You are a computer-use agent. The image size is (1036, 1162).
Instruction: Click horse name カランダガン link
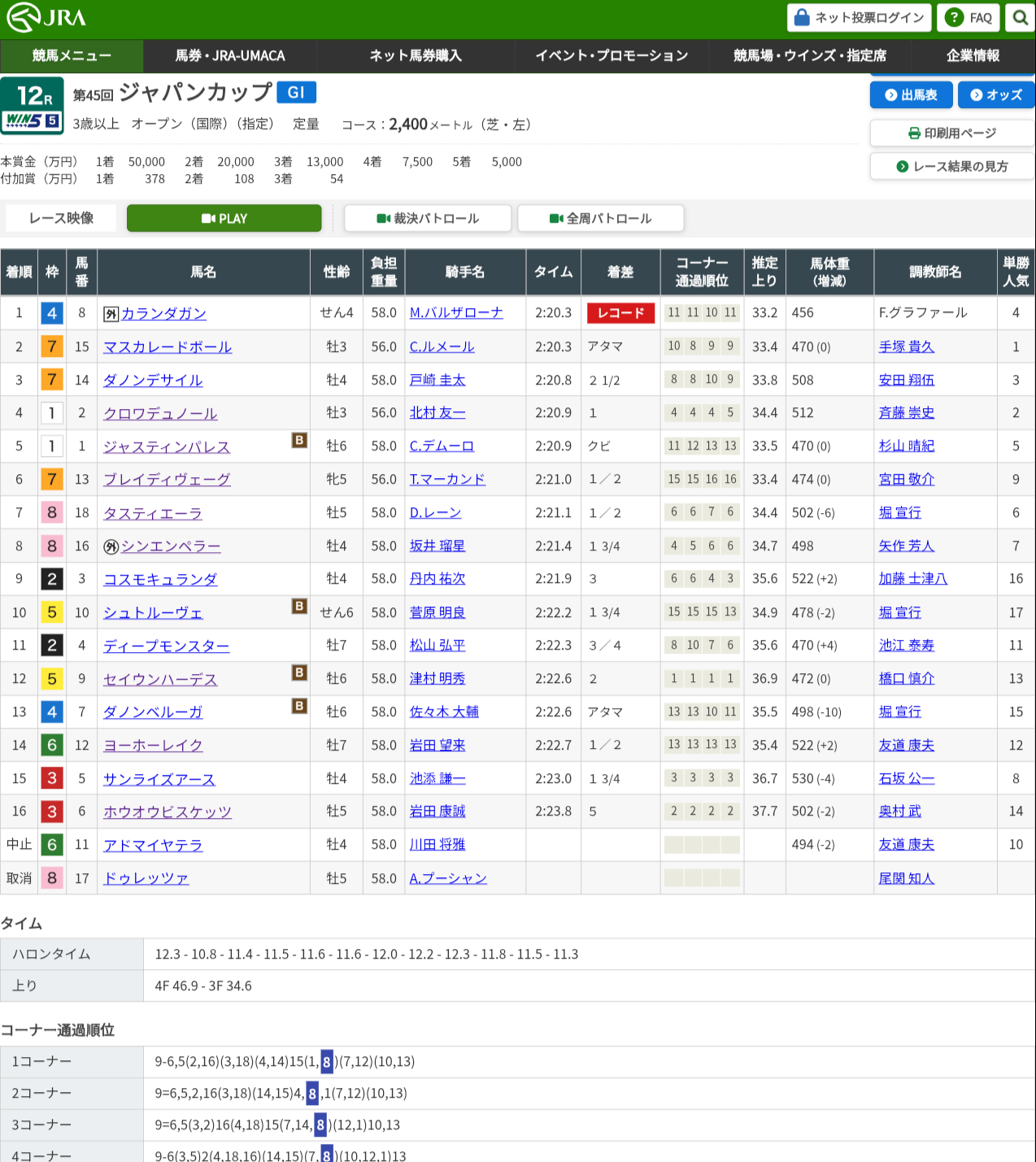pyautogui.click(x=163, y=314)
